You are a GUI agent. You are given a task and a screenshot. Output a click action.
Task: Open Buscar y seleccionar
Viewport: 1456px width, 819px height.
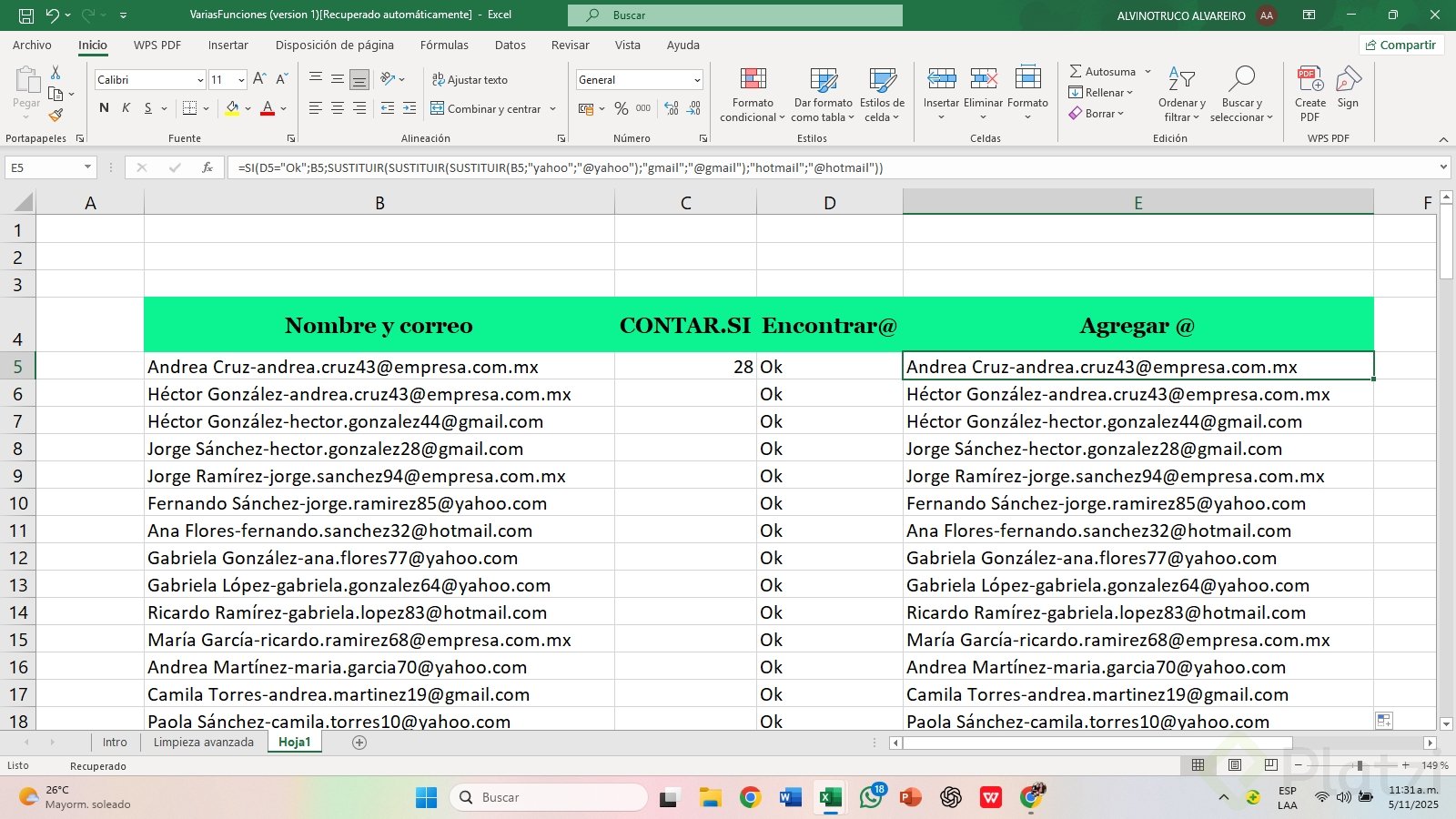click(x=1241, y=95)
